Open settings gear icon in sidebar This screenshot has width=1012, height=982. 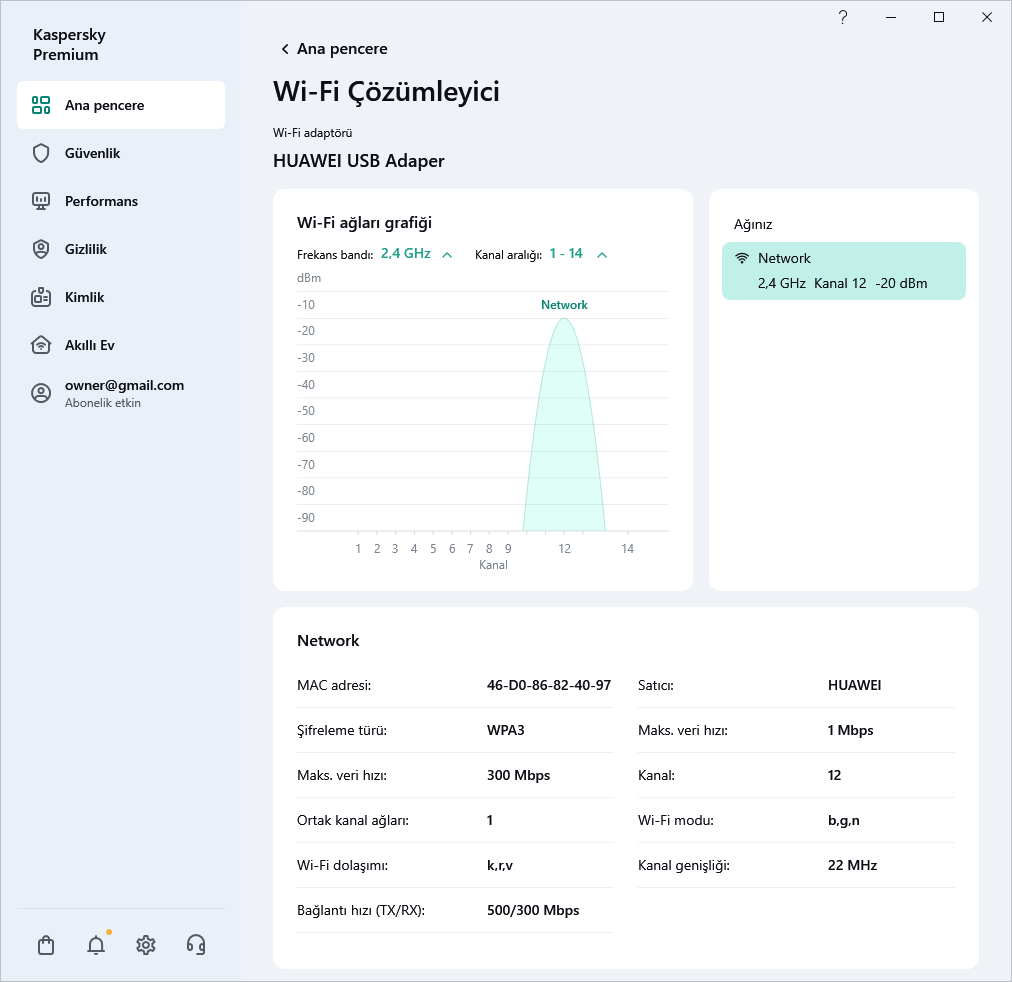(x=146, y=945)
